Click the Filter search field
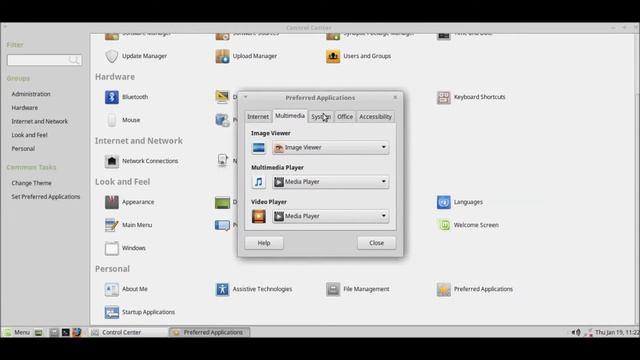 tap(44, 60)
